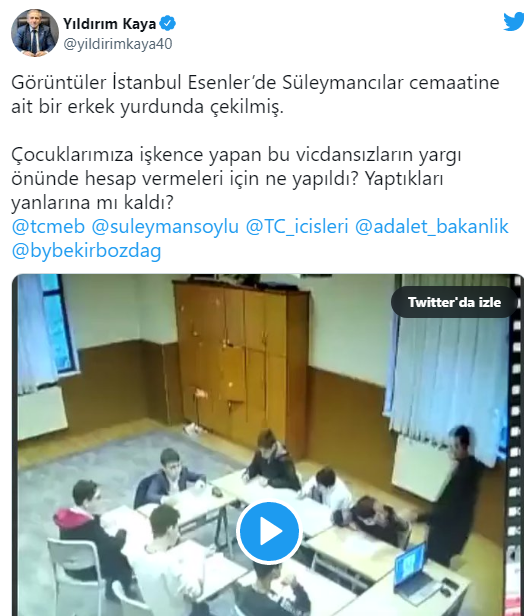Click the film strip on the video's edge

(517, 444)
